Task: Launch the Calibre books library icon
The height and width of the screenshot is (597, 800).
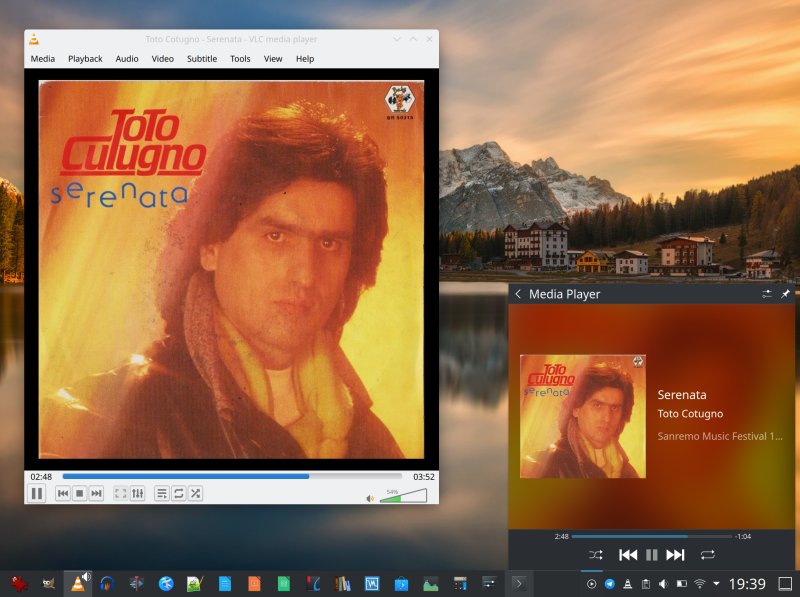Action: pyautogui.click(x=343, y=583)
